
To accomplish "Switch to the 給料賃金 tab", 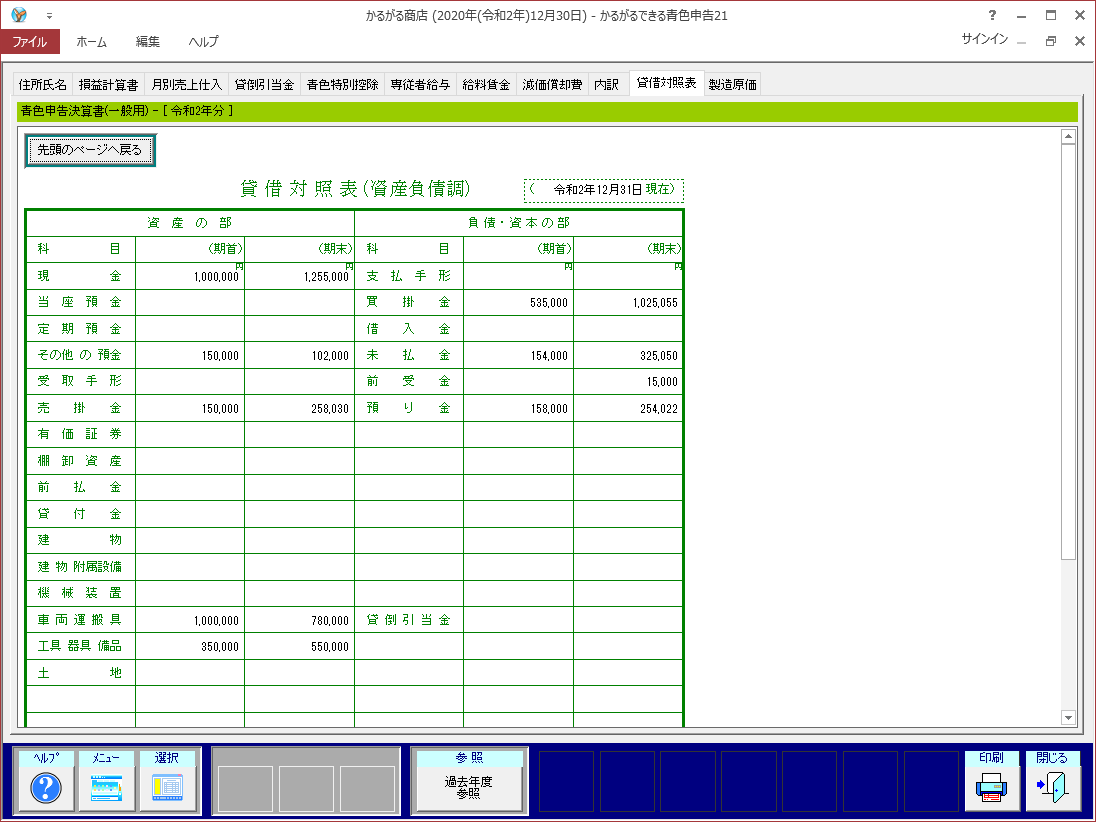I will point(486,85).
